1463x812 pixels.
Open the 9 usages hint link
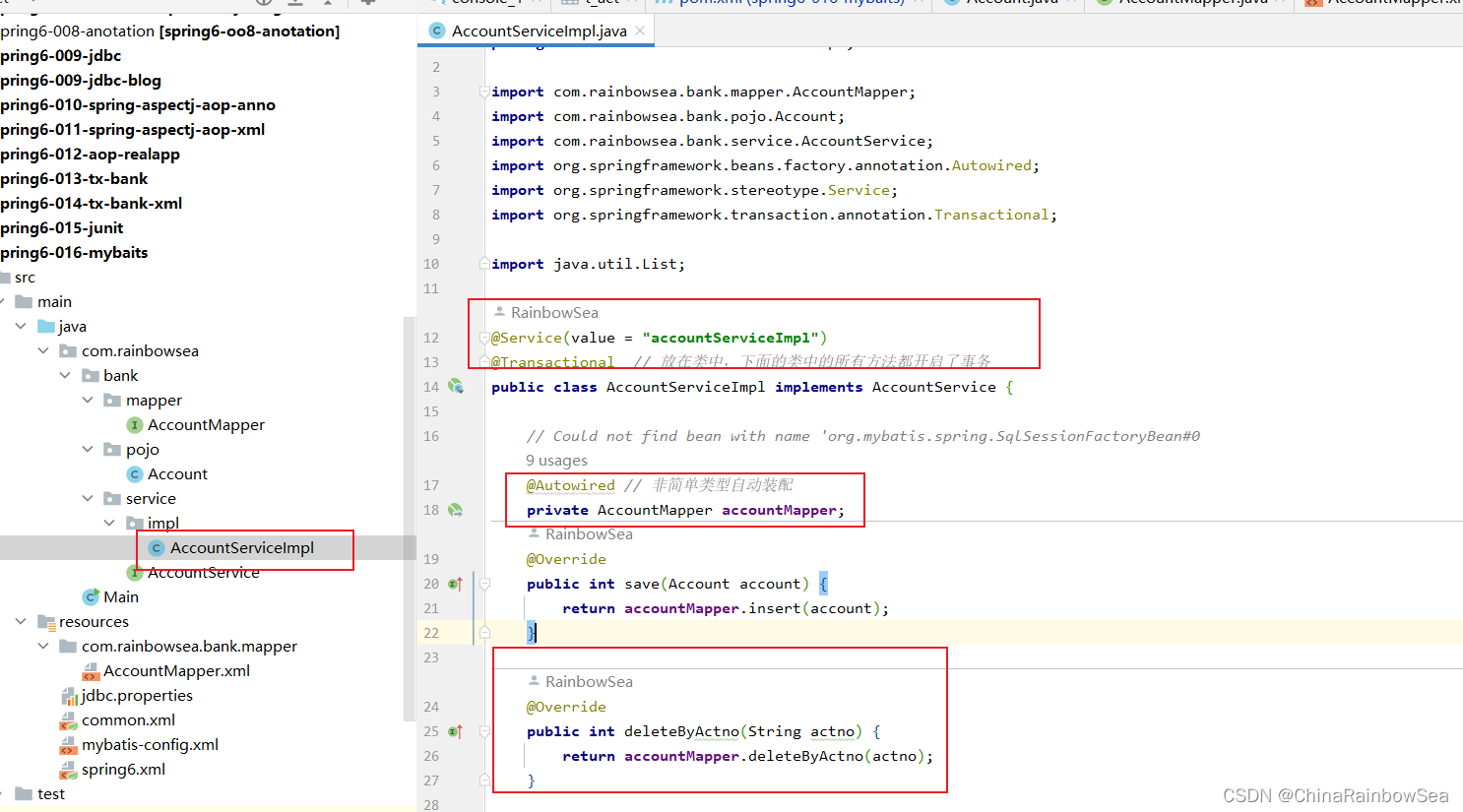(x=556, y=461)
